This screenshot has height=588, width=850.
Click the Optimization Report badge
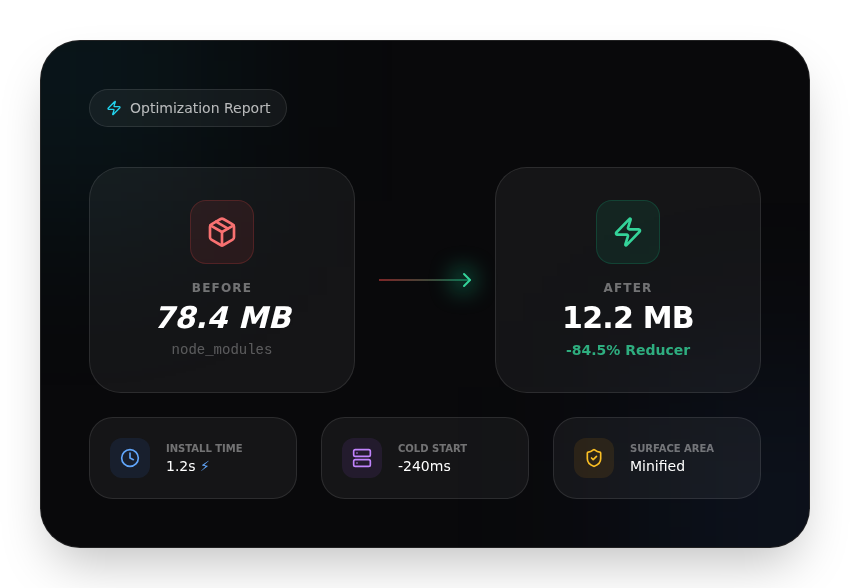click(x=188, y=108)
